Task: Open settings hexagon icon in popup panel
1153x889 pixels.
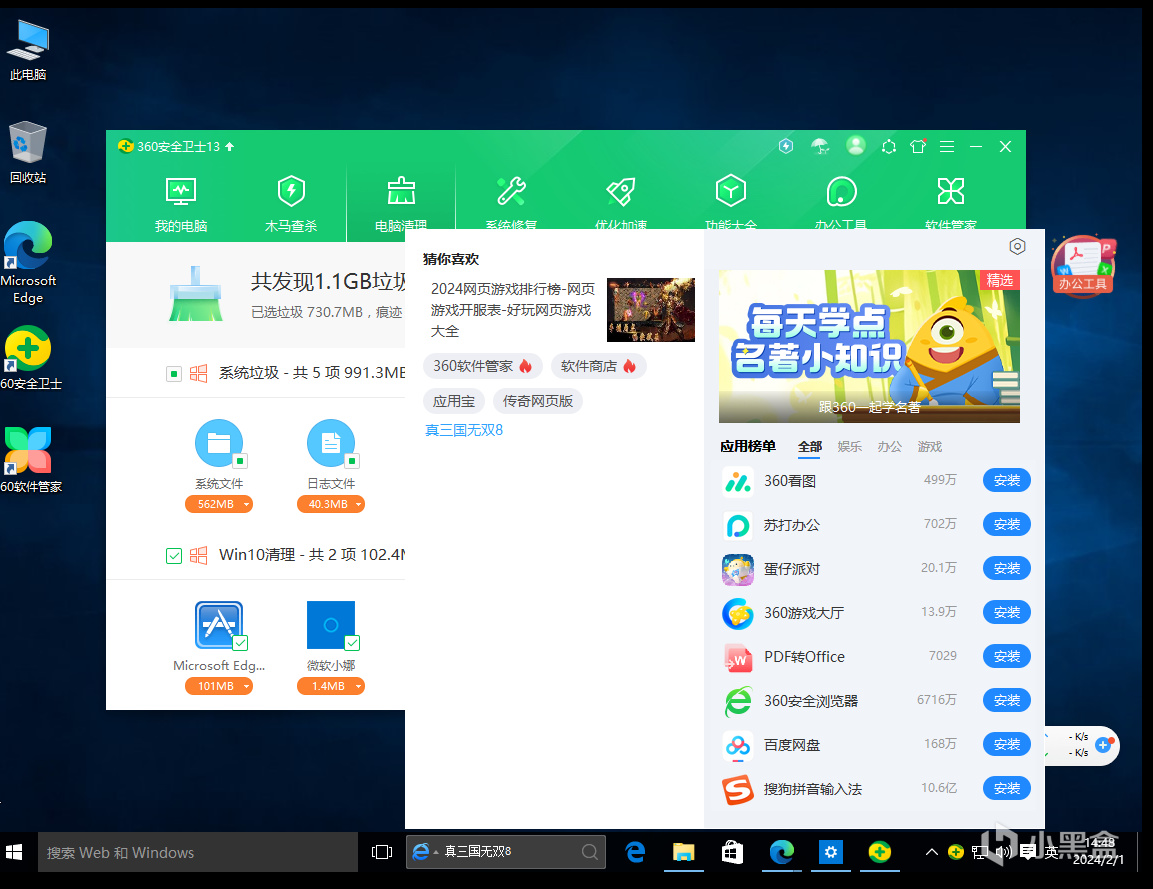Action: pos(1017,246)
